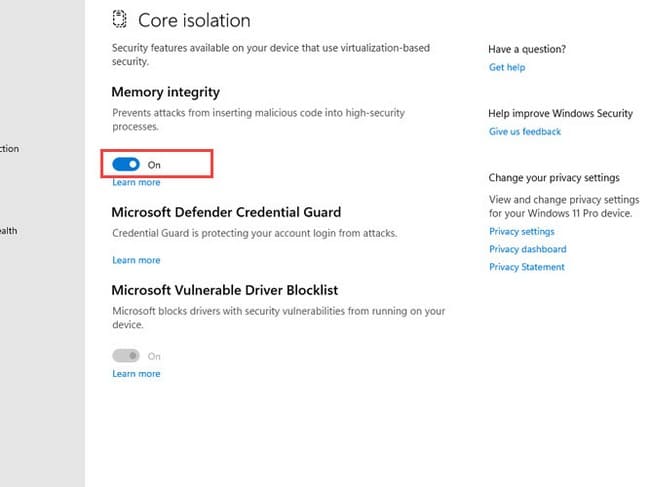Open Learn more under Vulnerable Driver Blocklist
650x487 pixels.
tap(136, 374)
